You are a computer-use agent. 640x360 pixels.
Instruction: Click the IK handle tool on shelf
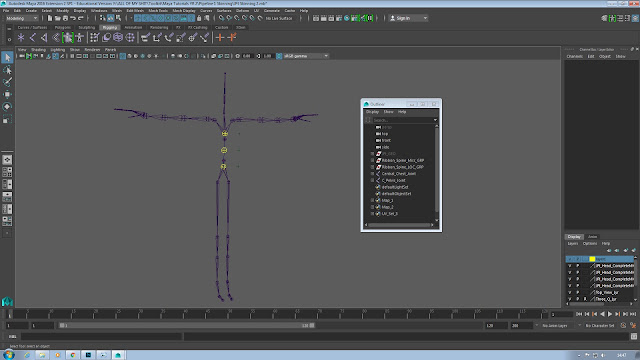[44, 38]
